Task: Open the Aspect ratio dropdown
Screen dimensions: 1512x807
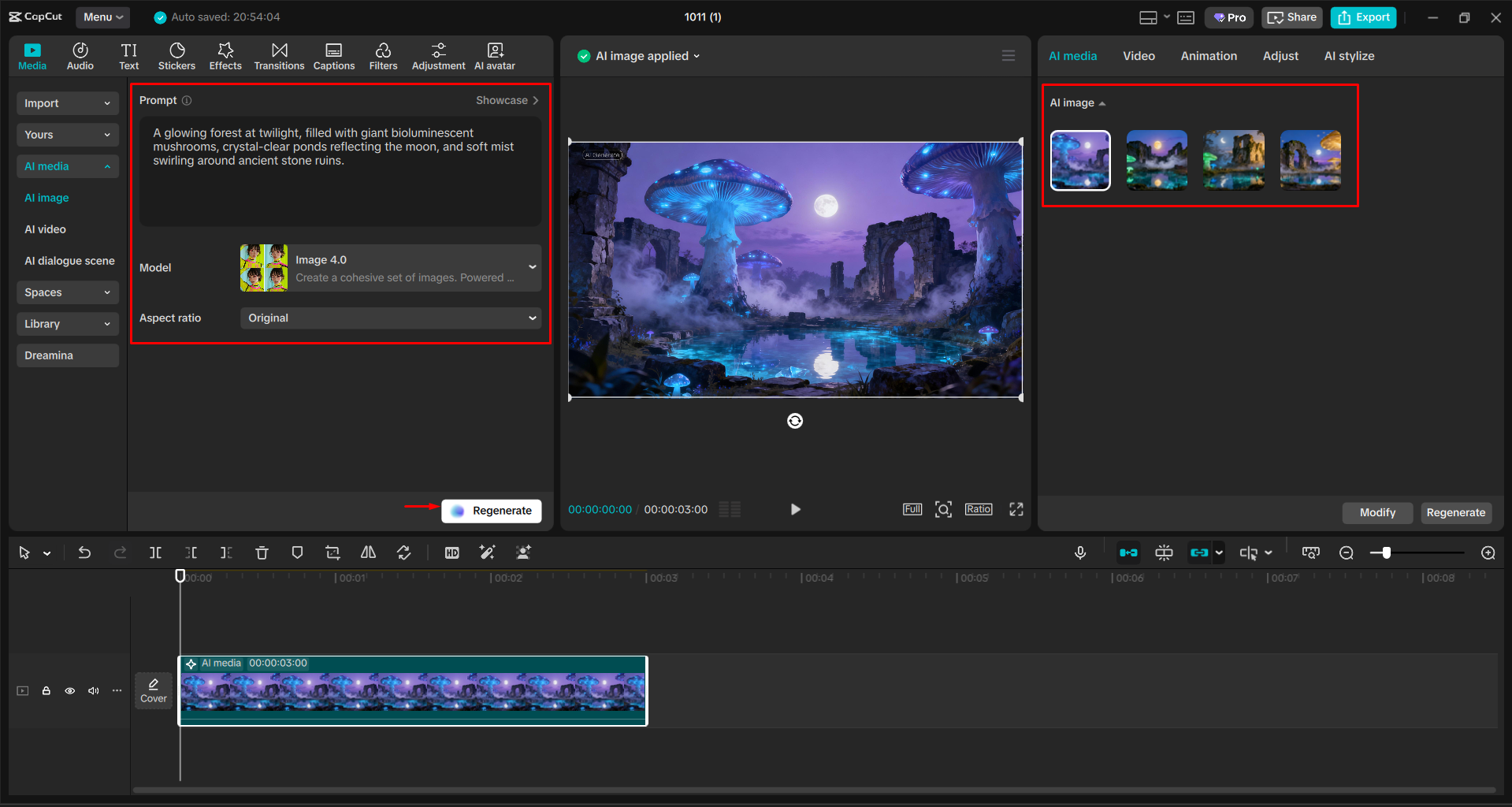Action: (x=390, y=318)
